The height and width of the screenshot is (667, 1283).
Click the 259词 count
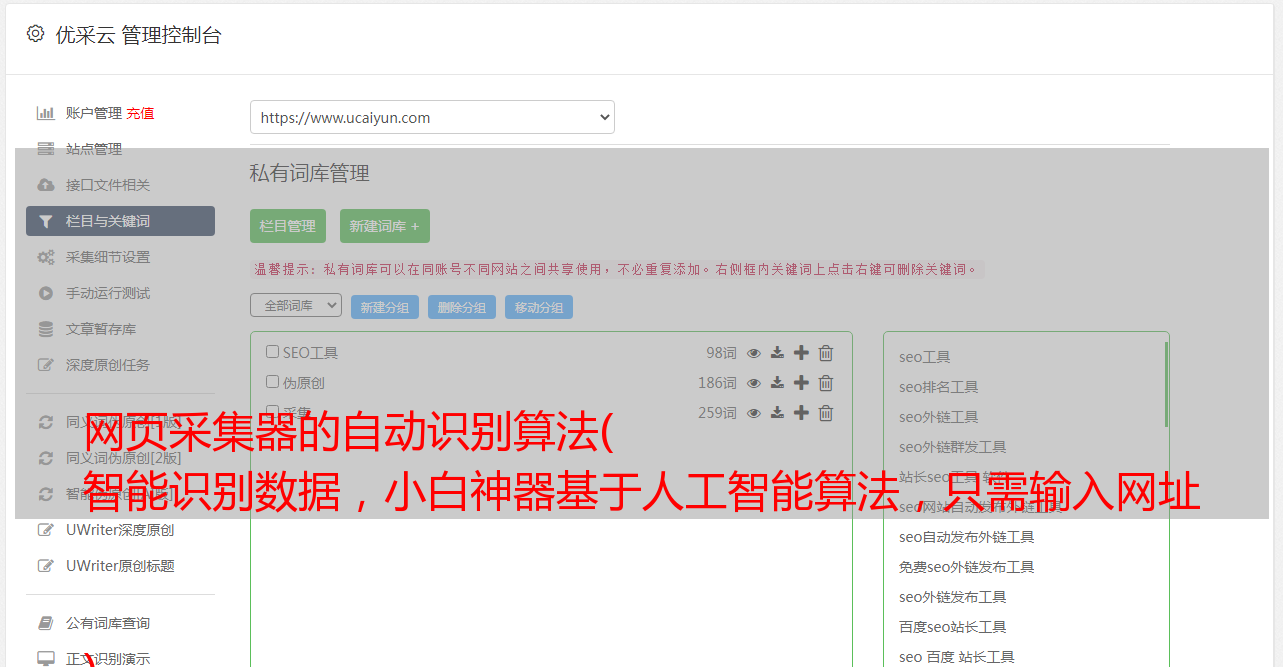[x=717, y=413]
